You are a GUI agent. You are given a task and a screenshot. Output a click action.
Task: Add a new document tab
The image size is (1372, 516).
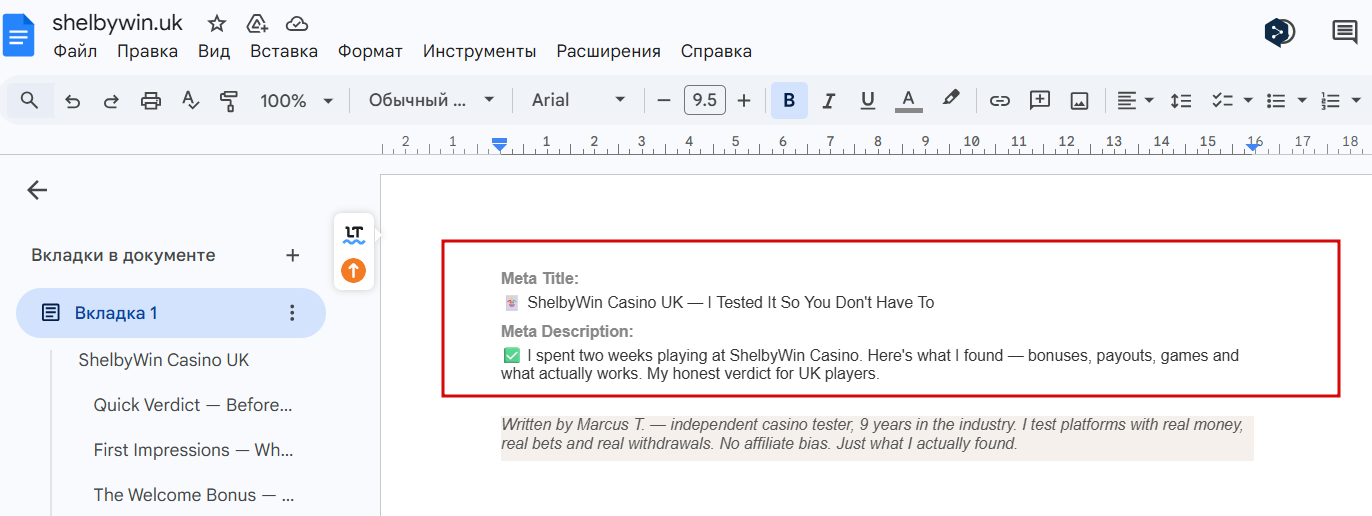click(292, 255)
